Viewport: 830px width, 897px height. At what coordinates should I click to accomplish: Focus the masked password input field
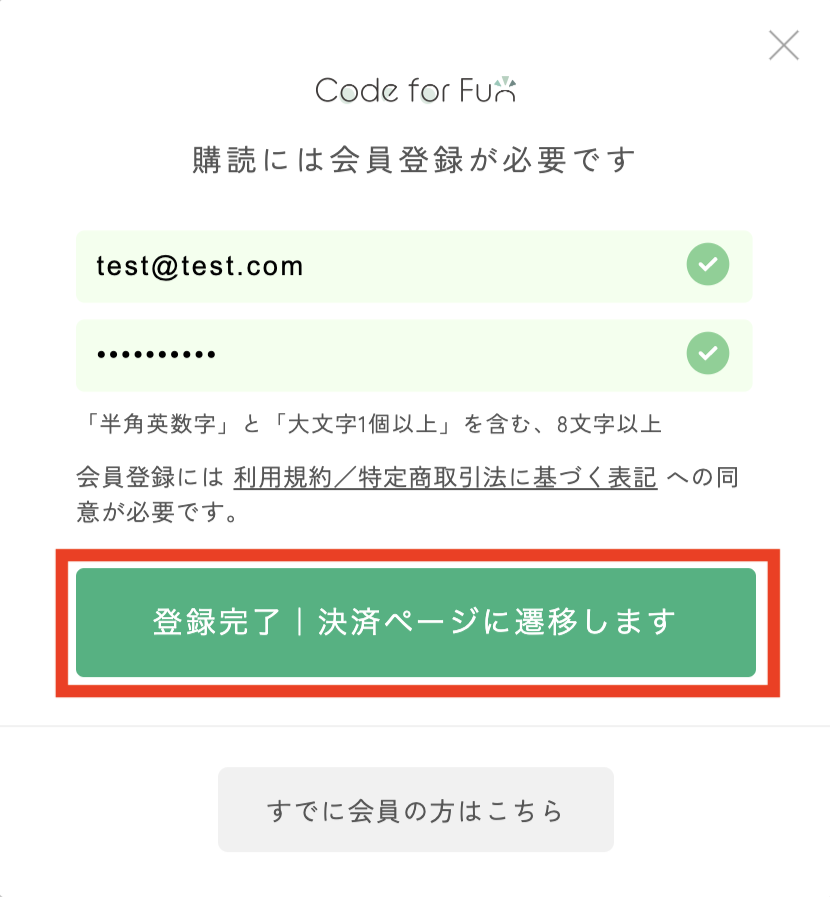[x=414, y=356]
